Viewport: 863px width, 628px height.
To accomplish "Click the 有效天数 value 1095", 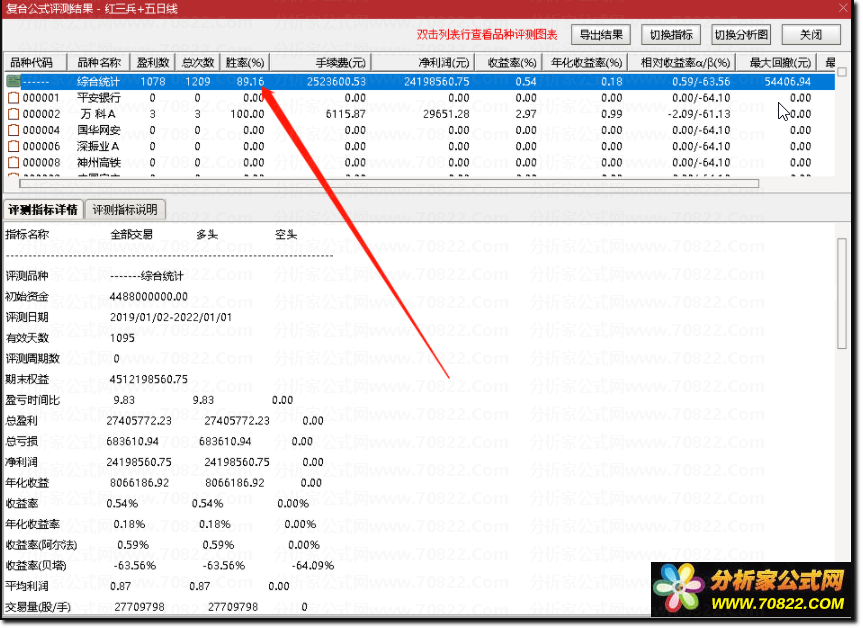I will click(122, 338).
